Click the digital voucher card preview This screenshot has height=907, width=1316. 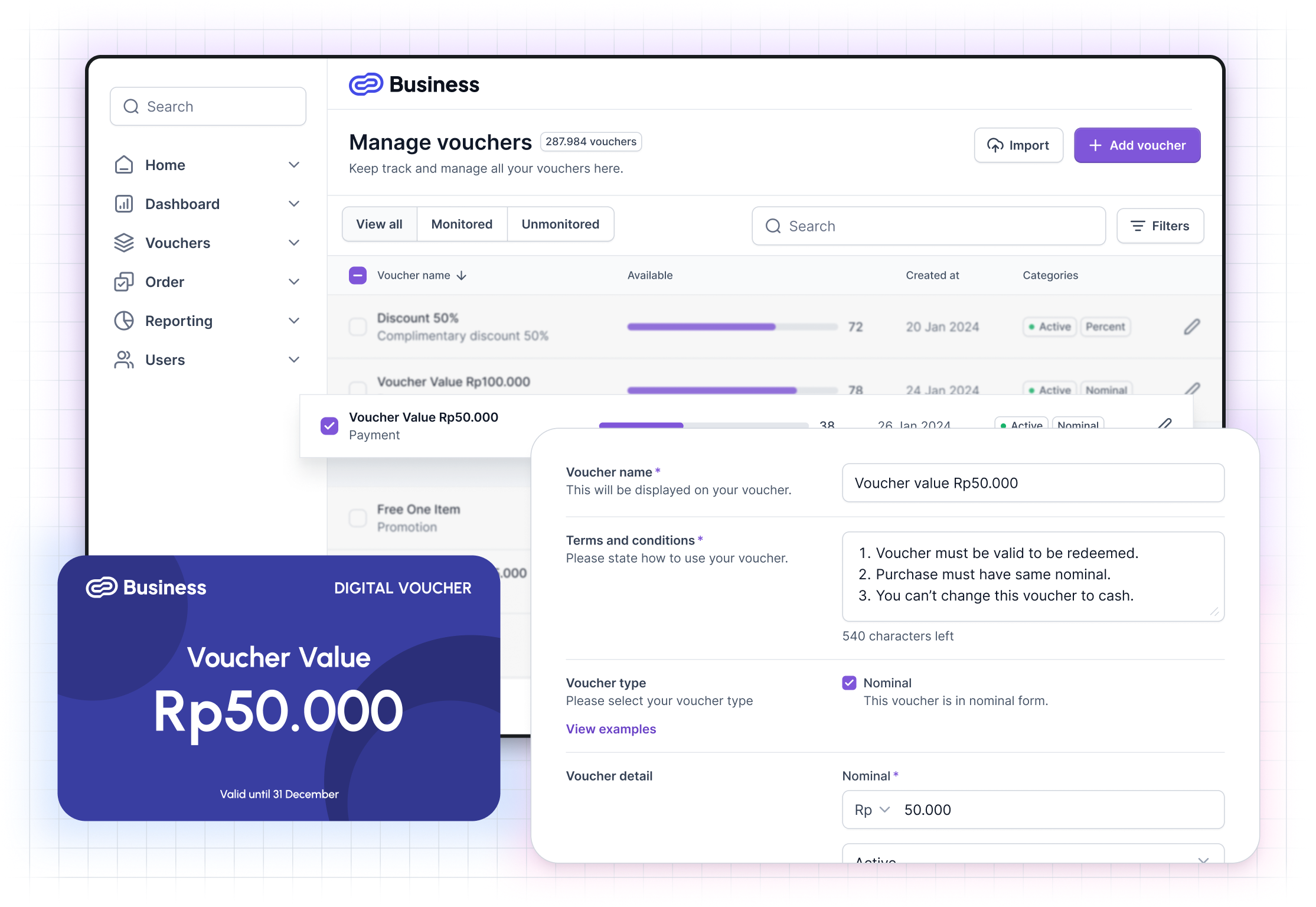point(279,688)
